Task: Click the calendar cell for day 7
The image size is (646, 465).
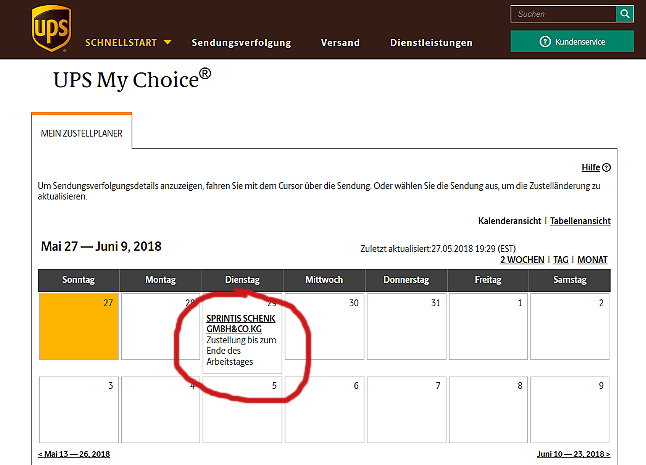Action: pyautogui.click(x=406, y=409)
